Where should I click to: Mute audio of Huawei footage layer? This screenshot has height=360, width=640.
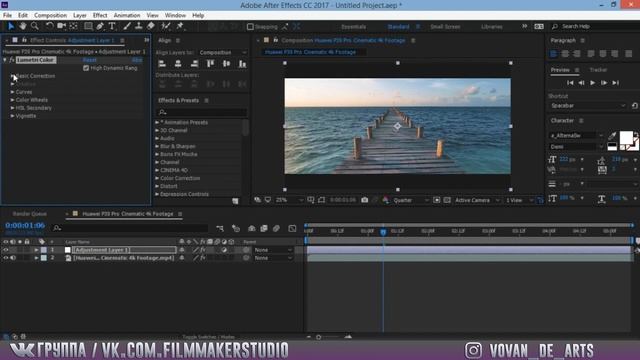(x=13, y=258)
